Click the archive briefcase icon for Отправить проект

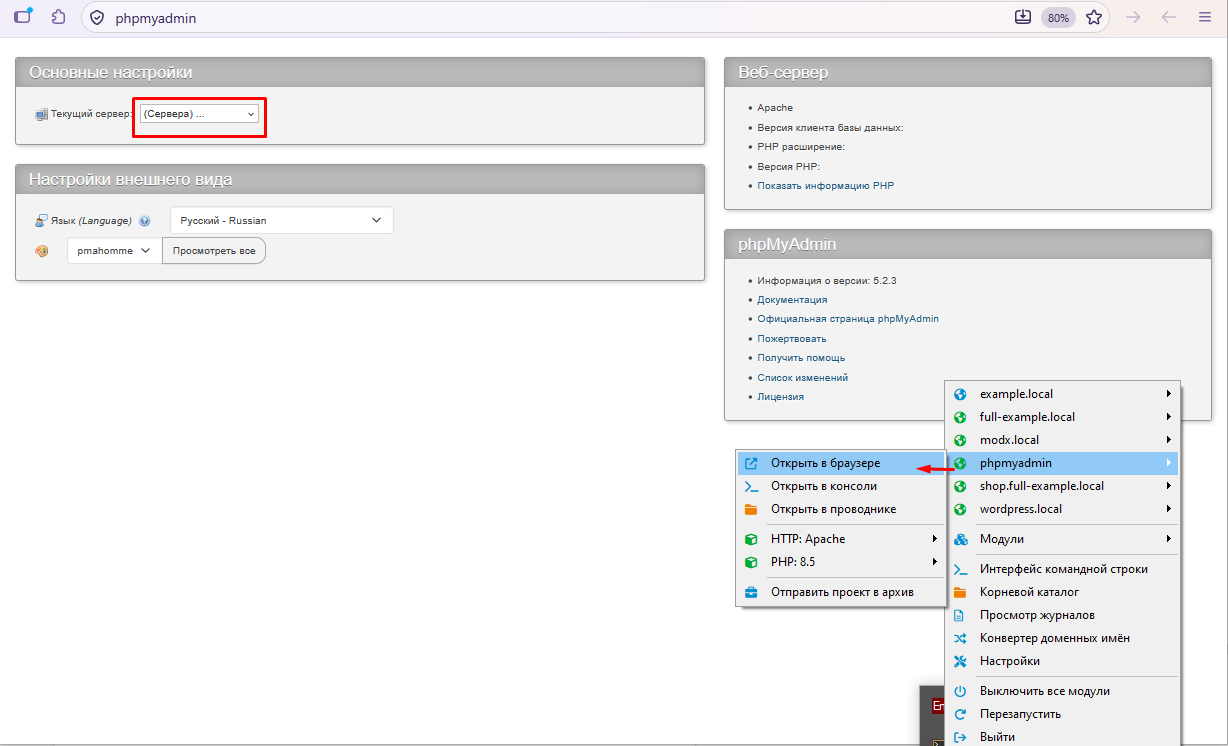click(751, 592)
